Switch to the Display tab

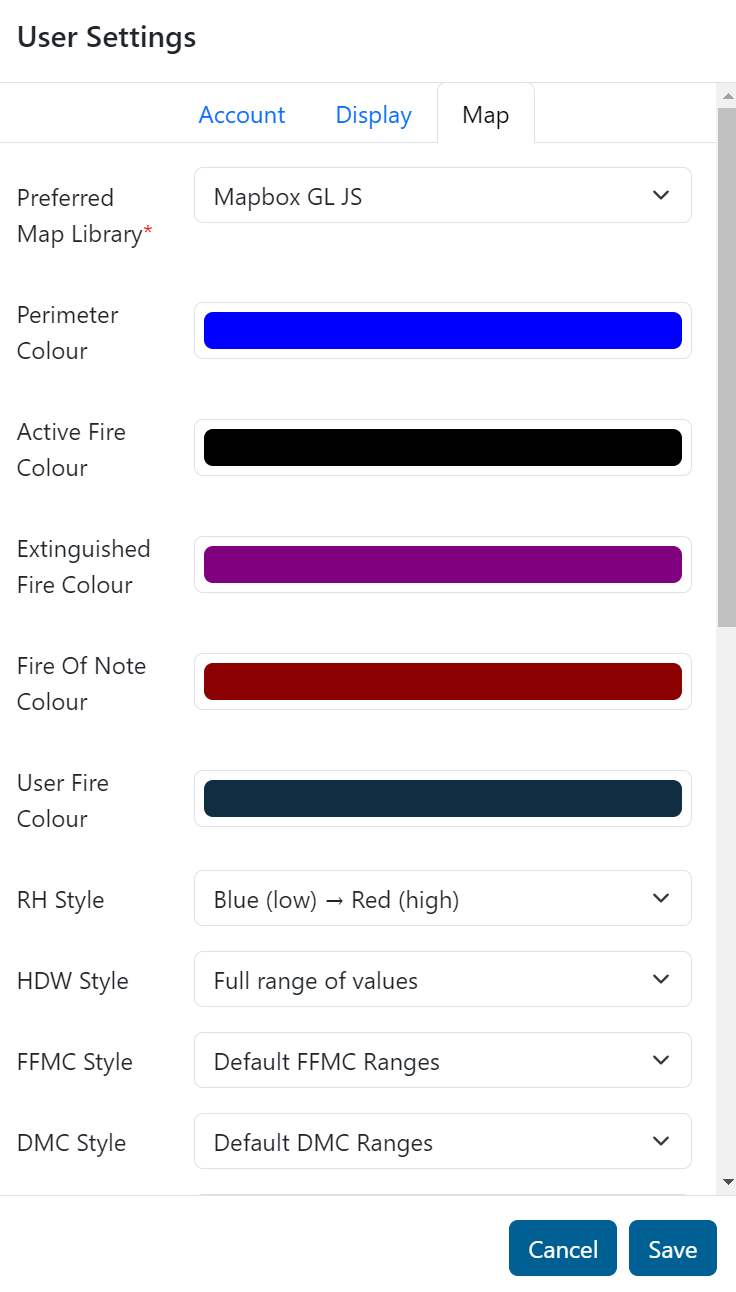(373, 115)
